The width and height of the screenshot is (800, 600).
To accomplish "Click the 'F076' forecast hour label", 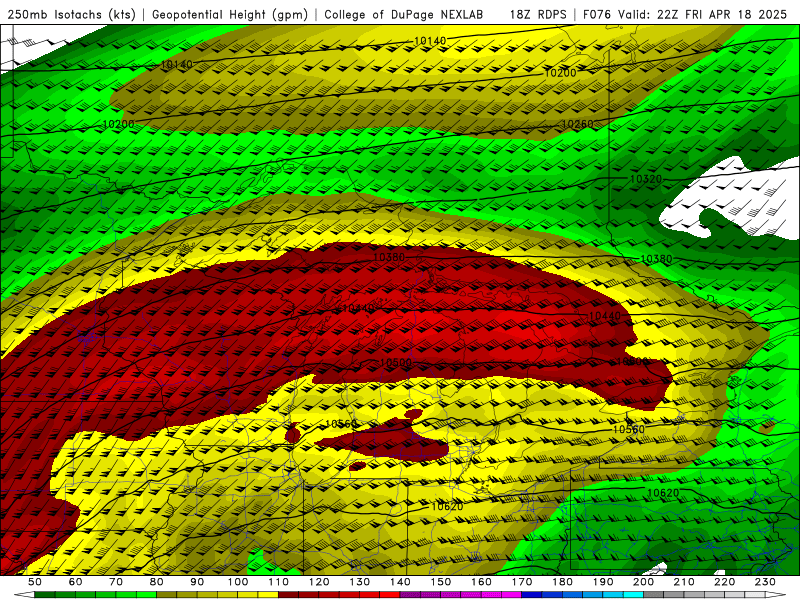I will [x=597, y=14].
